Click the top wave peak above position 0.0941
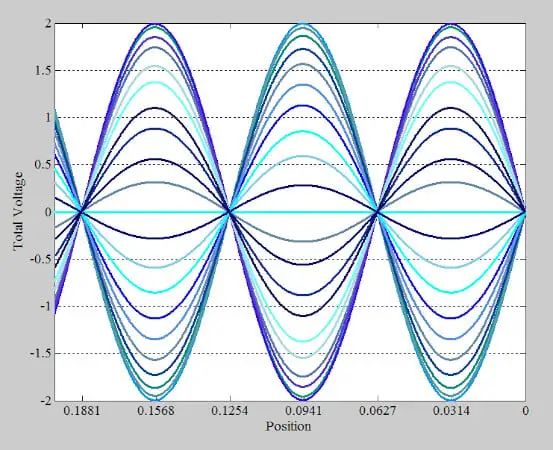Screen dimensions: 553x450 pyautogui.click(x=303, y=25)
